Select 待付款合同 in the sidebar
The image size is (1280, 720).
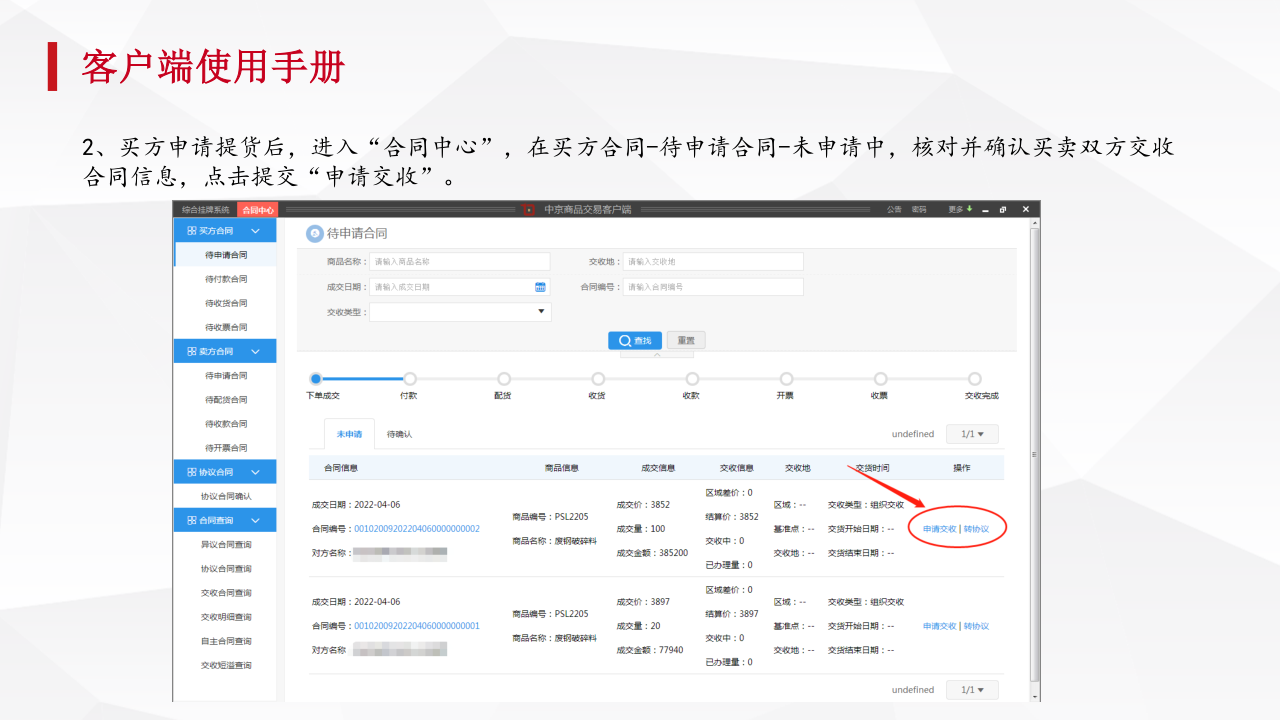tap(226, 279)
